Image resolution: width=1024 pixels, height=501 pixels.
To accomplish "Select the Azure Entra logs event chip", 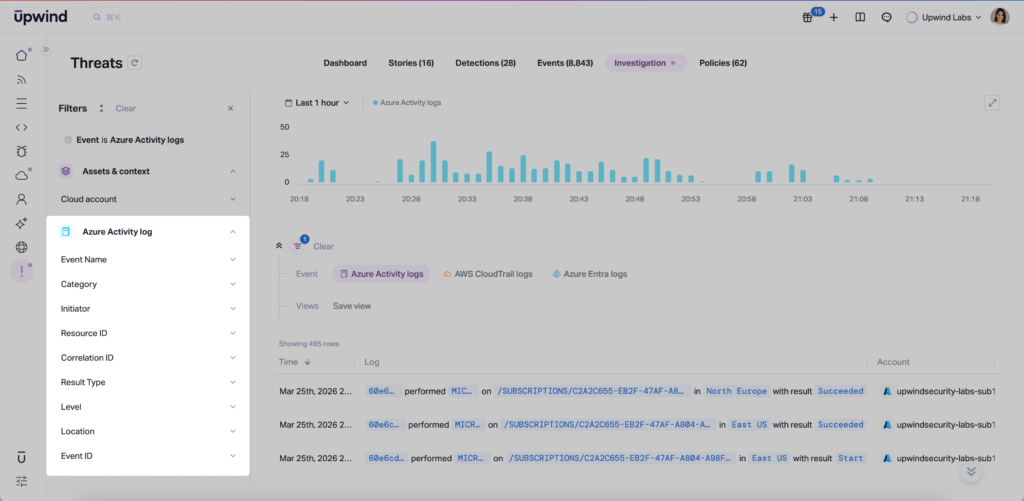I will coord(589,274).
